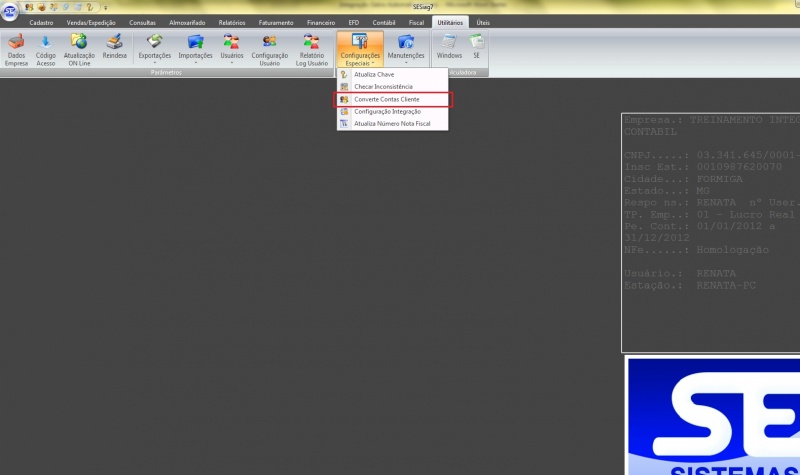Run Atualização ON Line
Viewport: 800px width, 475px height.
(79, 48)
